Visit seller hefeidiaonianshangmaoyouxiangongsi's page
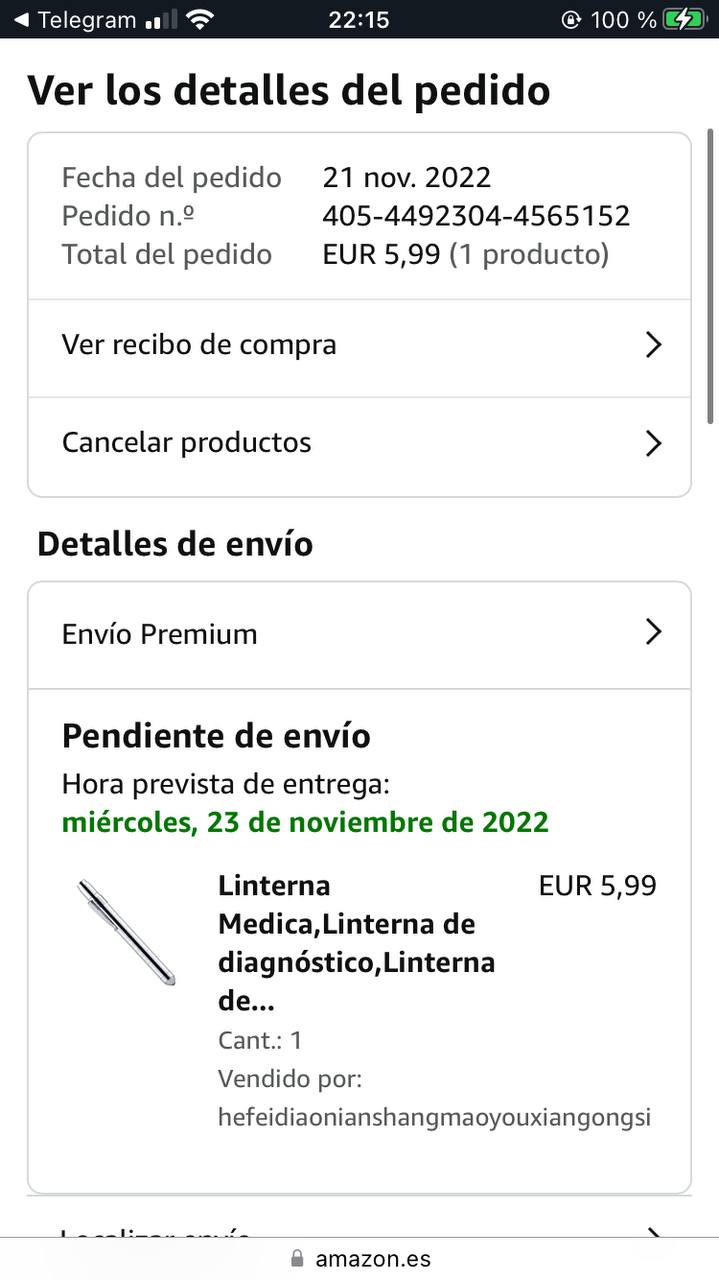The image size is (719, 1280). tap(434, 1117)
